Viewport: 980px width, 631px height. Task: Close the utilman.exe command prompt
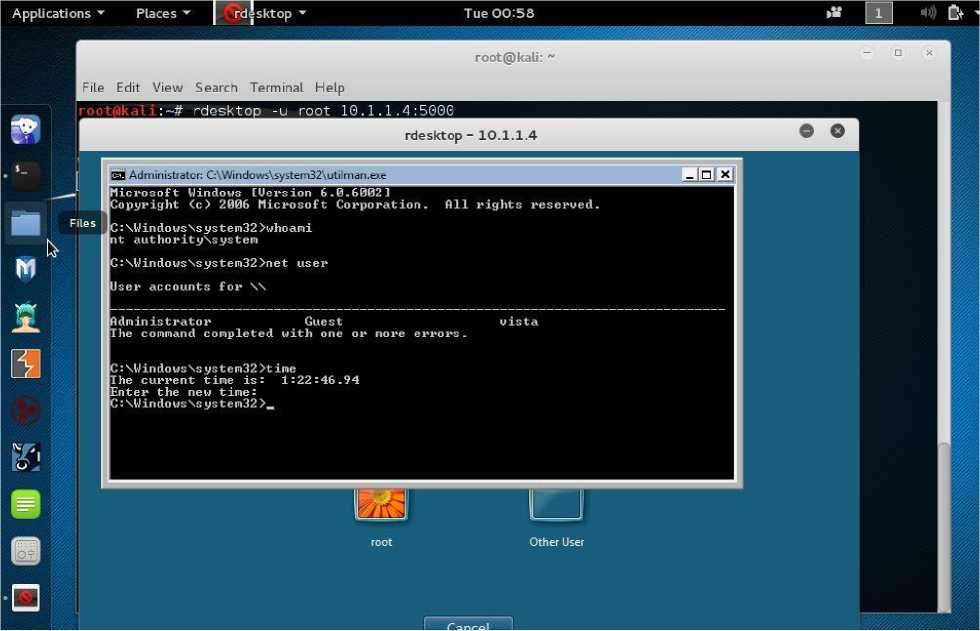[x=724, y=175]
